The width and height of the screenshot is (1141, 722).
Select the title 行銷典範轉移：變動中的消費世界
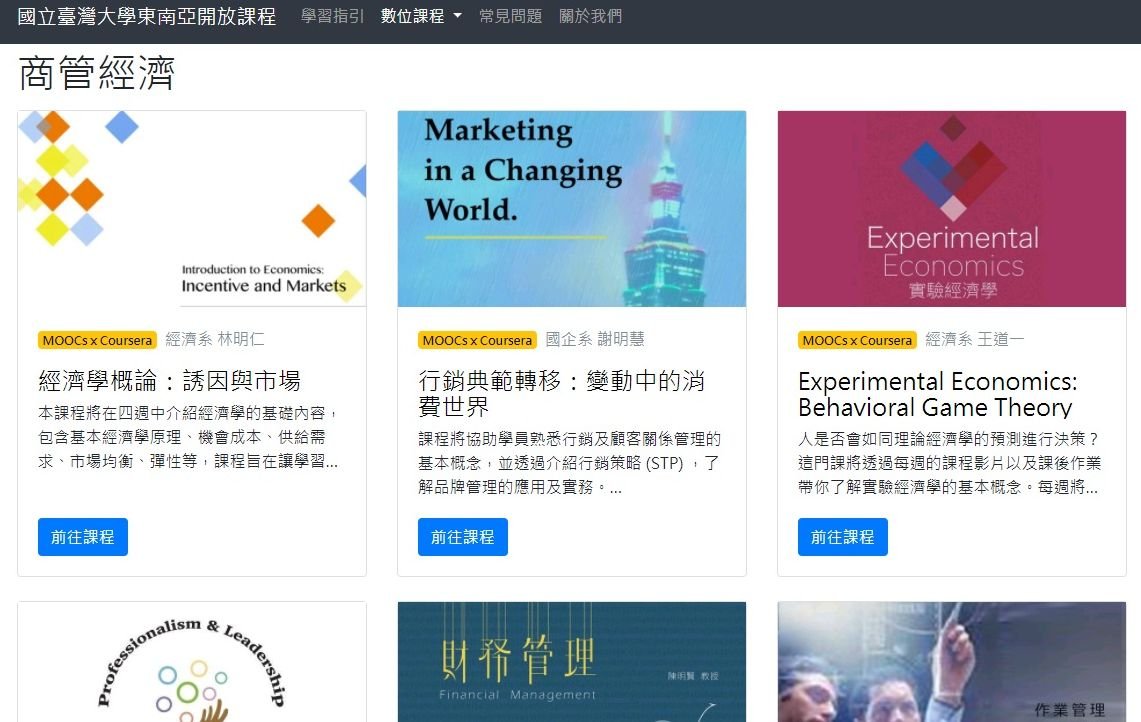coord(562,393)
